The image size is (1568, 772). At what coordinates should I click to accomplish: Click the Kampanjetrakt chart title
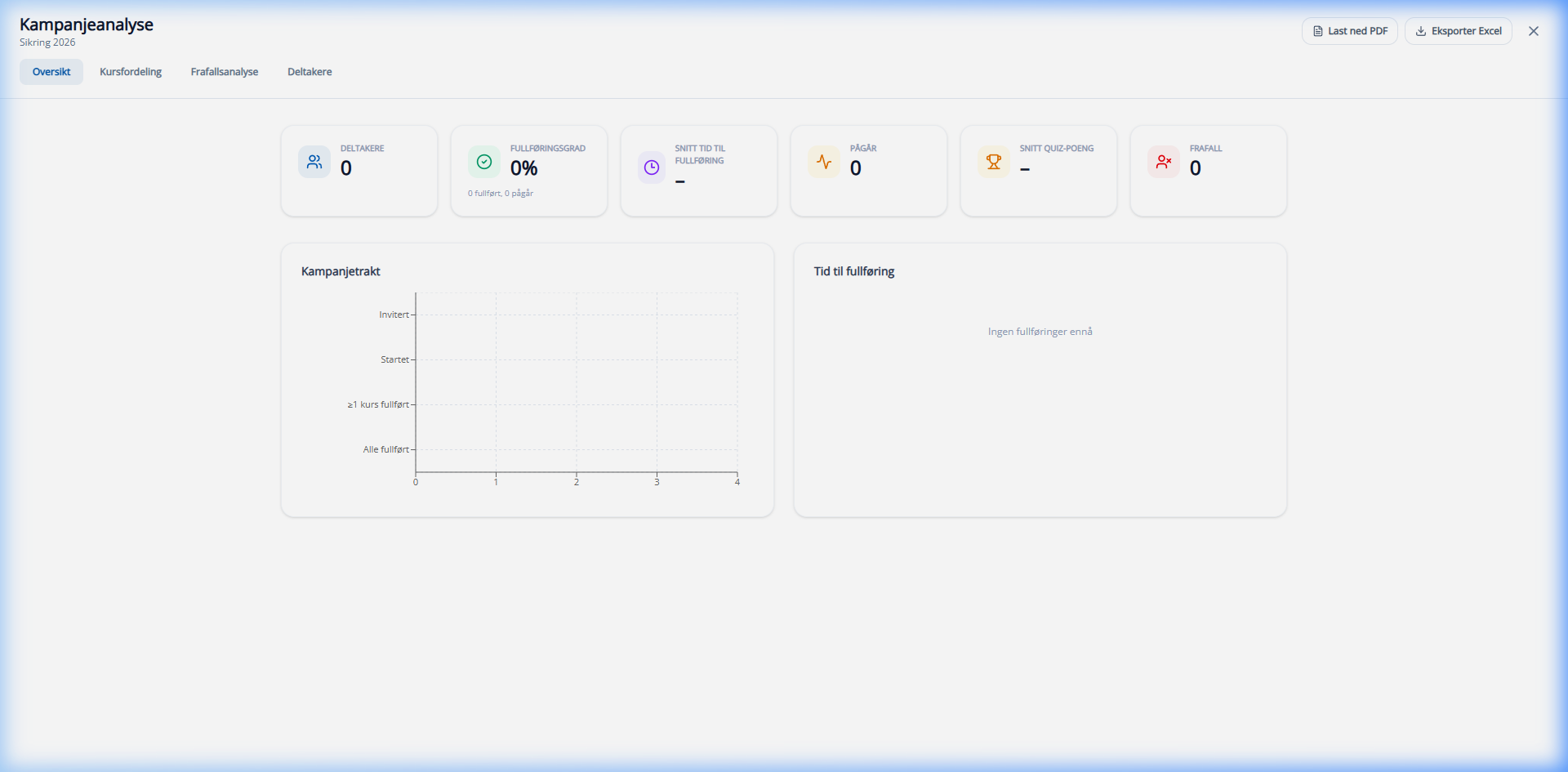(341, 271)
